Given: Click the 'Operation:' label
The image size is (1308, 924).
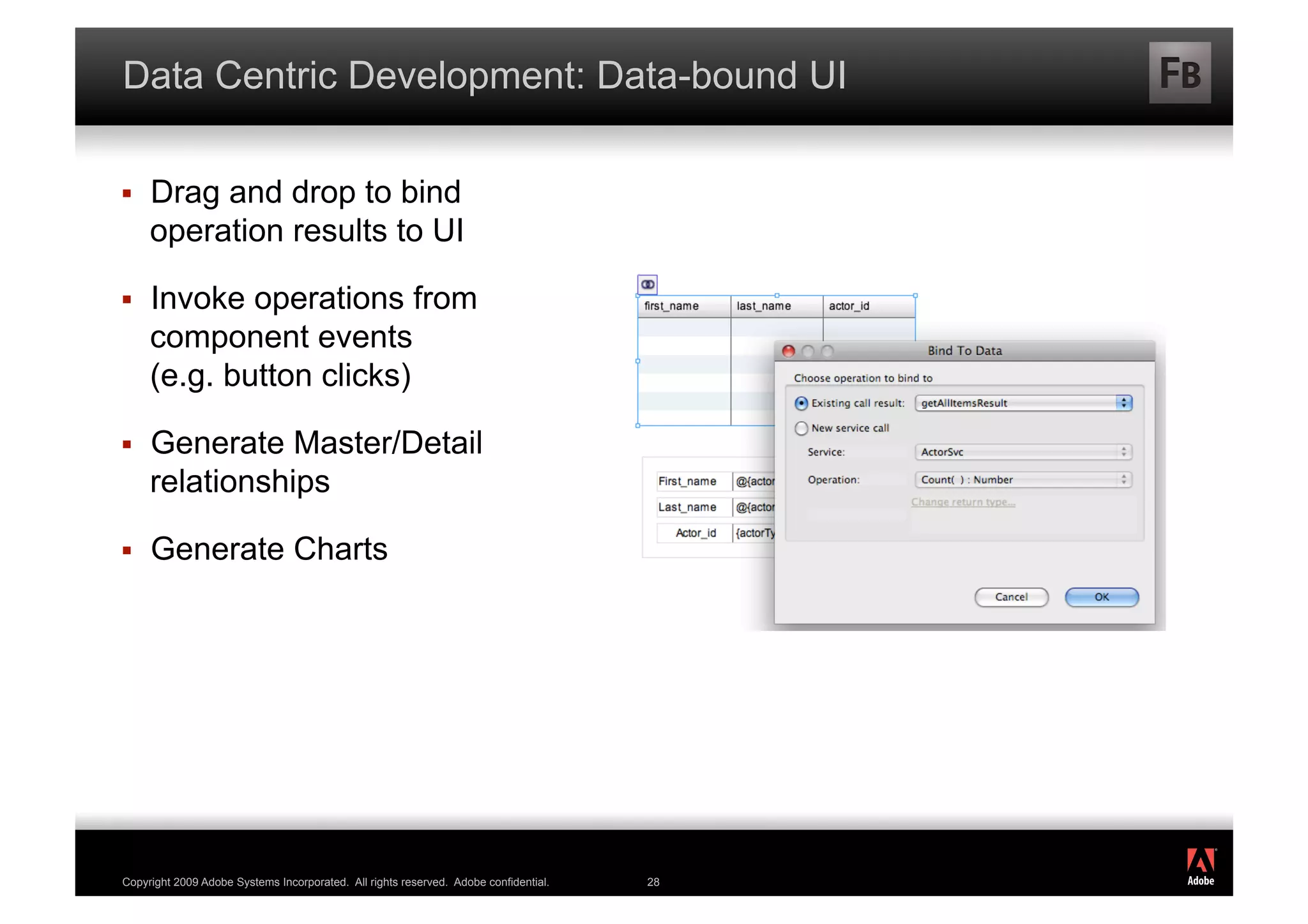Looking at the screenshot, I should [833, 480].
